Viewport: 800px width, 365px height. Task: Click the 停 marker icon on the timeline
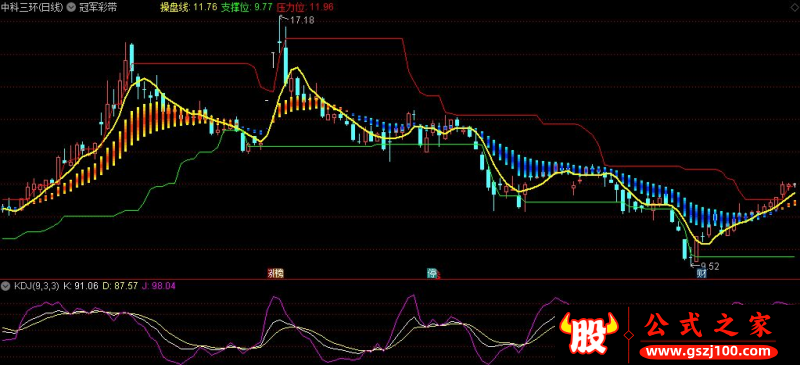432,274
